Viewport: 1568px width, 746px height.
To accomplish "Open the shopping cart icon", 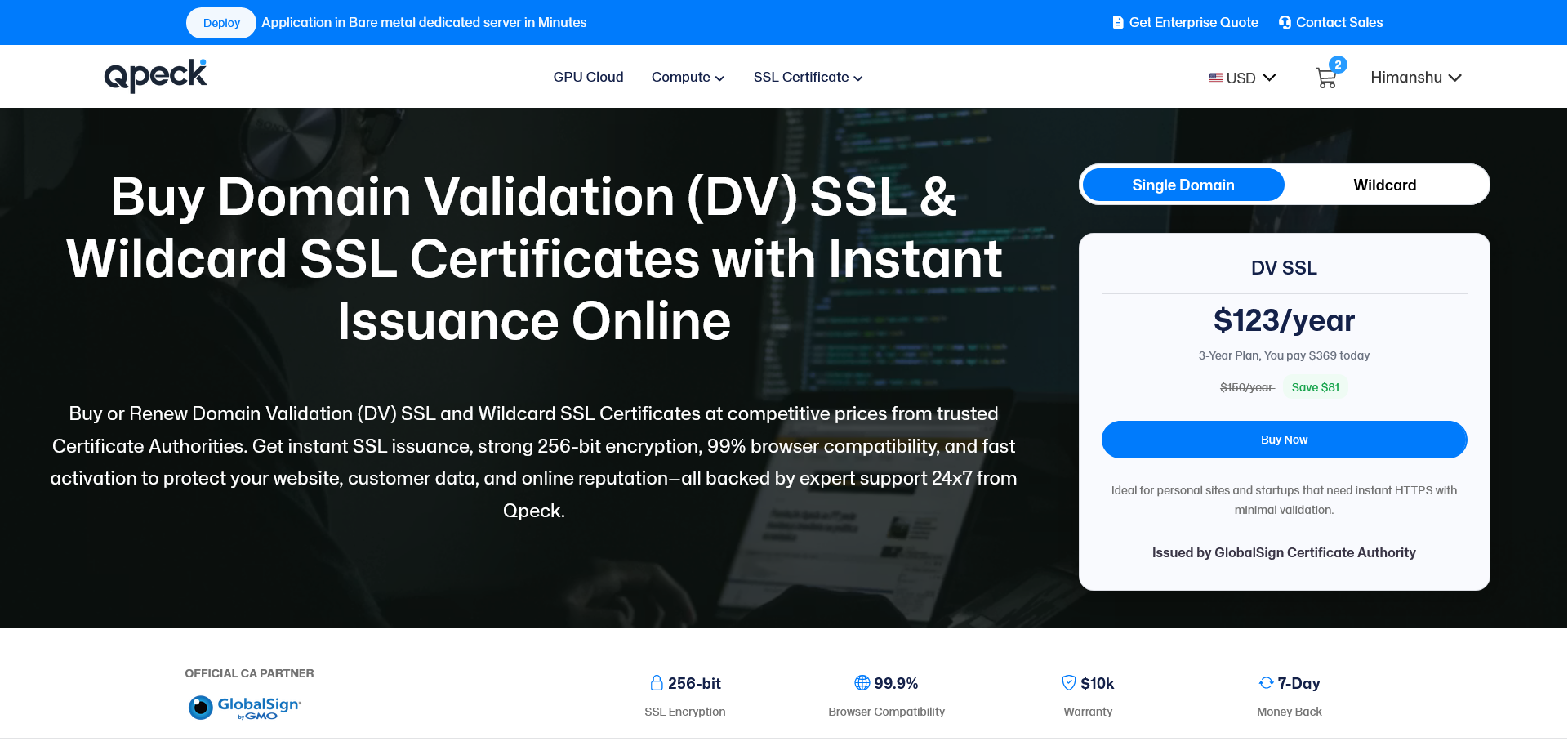I will coord(1326,78).
